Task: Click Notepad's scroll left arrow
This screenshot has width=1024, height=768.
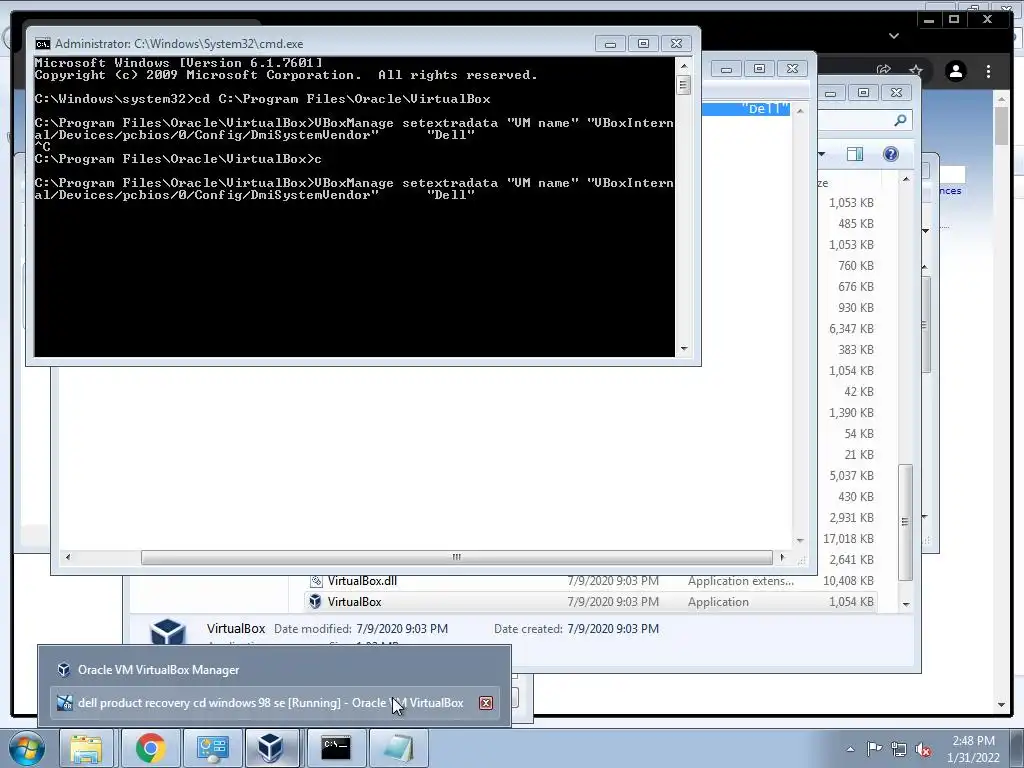Action: pyautogui.click(x=68, y=557)
